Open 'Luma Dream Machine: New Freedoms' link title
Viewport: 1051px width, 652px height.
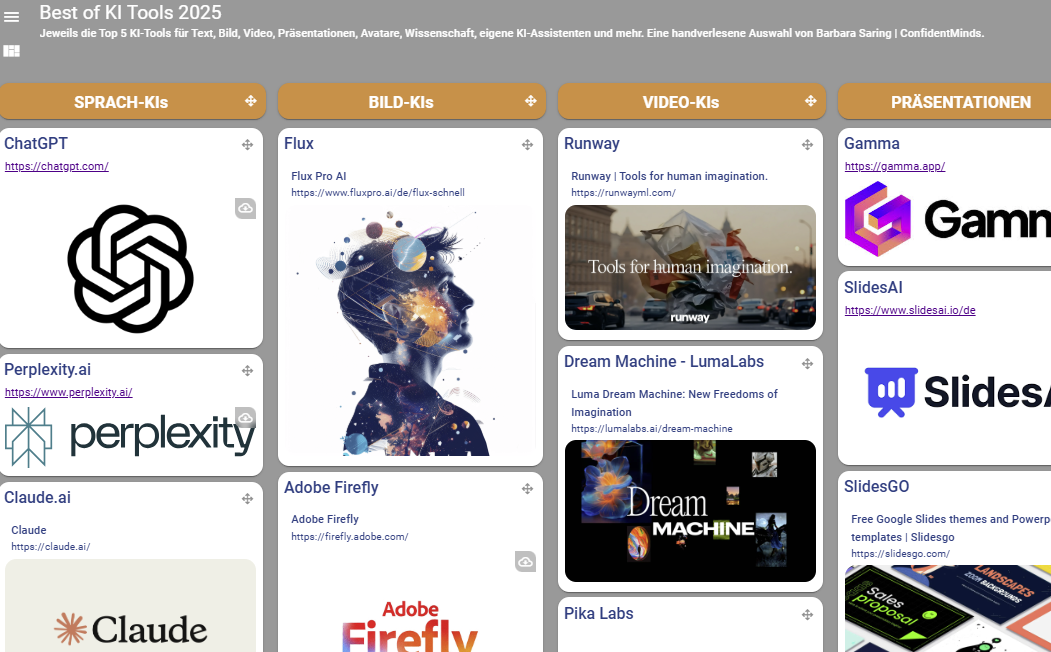[674, 403]
